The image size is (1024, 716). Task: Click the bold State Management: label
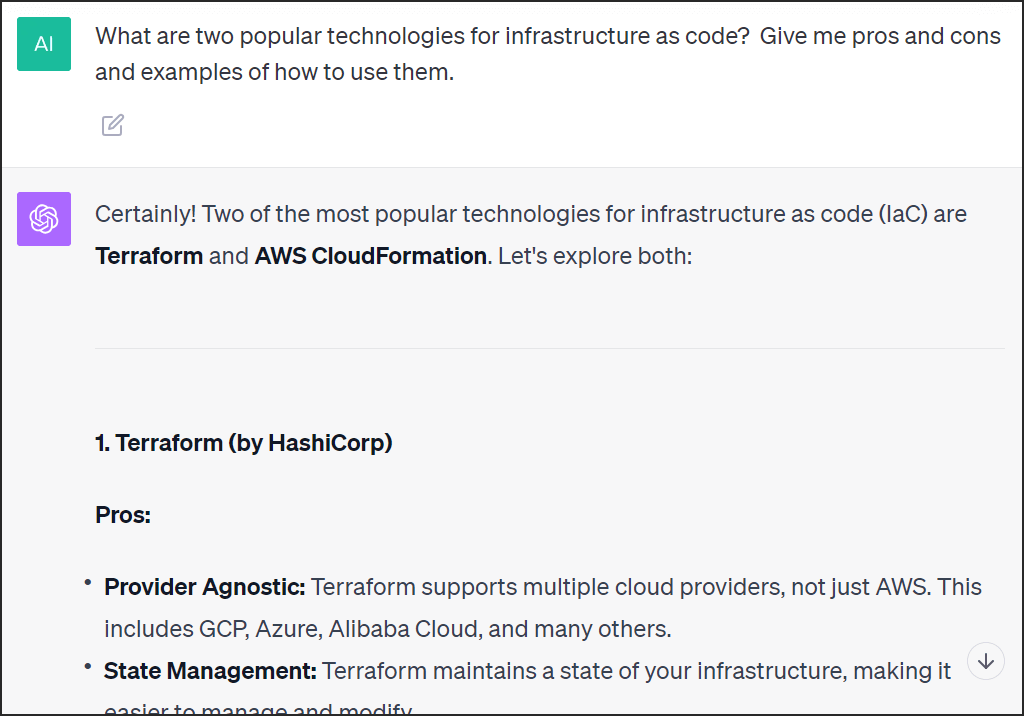click(x=210, y=671)
